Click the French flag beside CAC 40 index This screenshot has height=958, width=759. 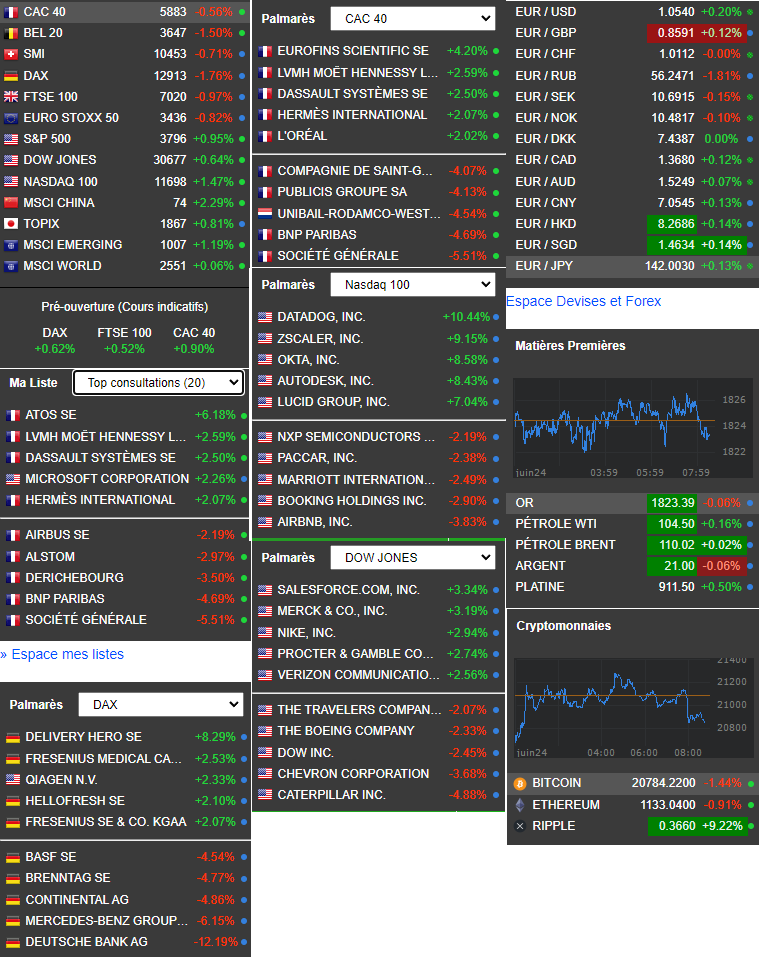click(x=11, y=12)
